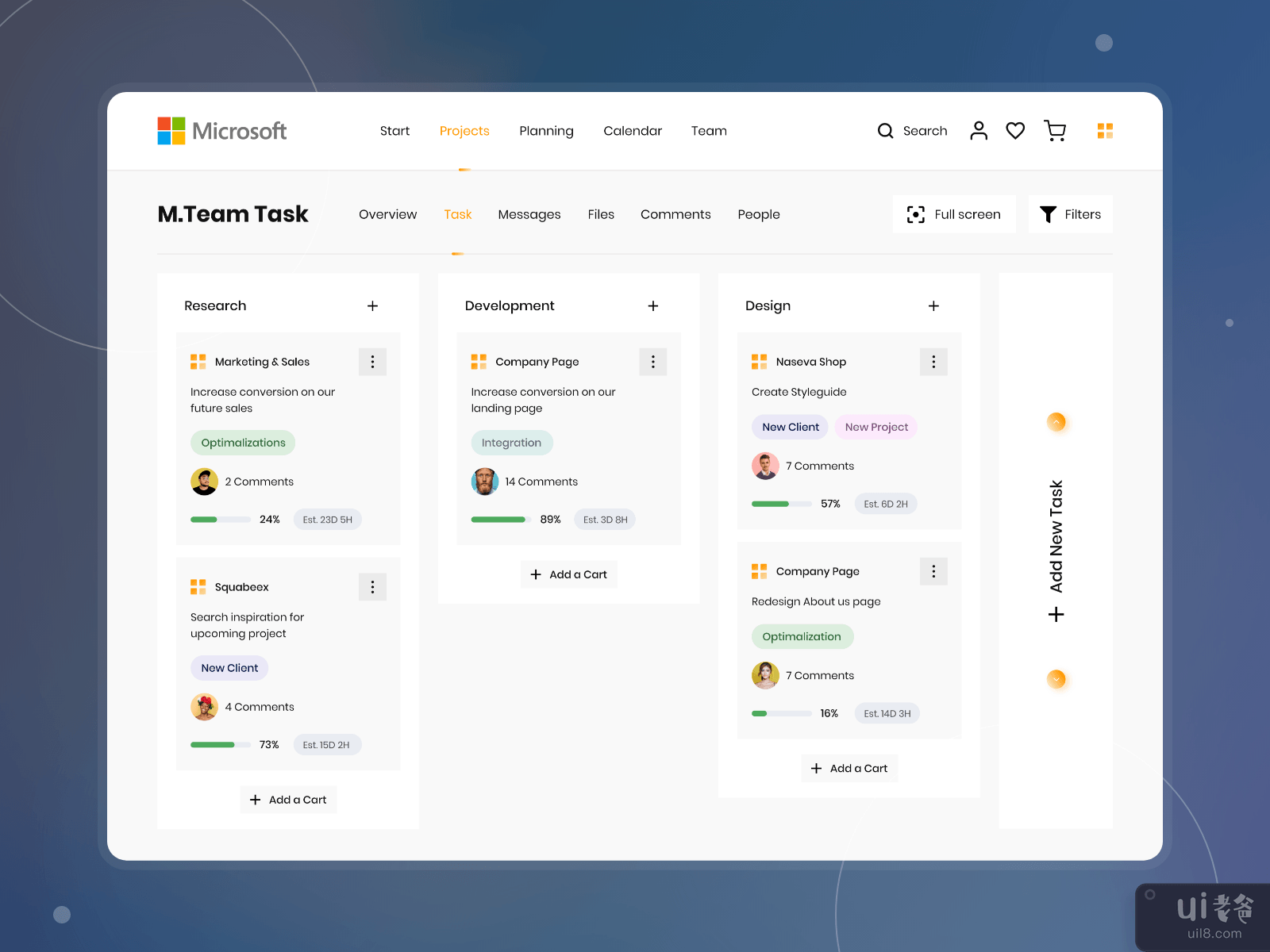Open Marketing & Sales three-dot menu

372,362
